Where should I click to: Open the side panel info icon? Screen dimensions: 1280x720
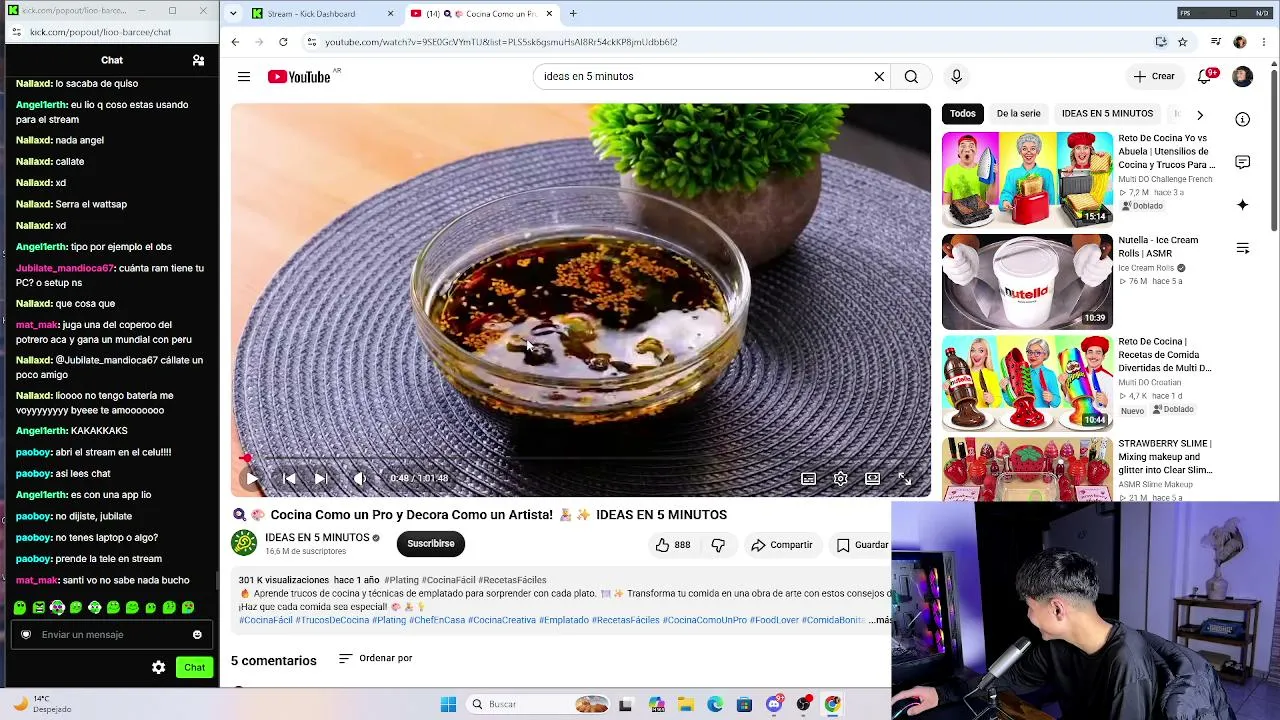tap(1242, 119)
